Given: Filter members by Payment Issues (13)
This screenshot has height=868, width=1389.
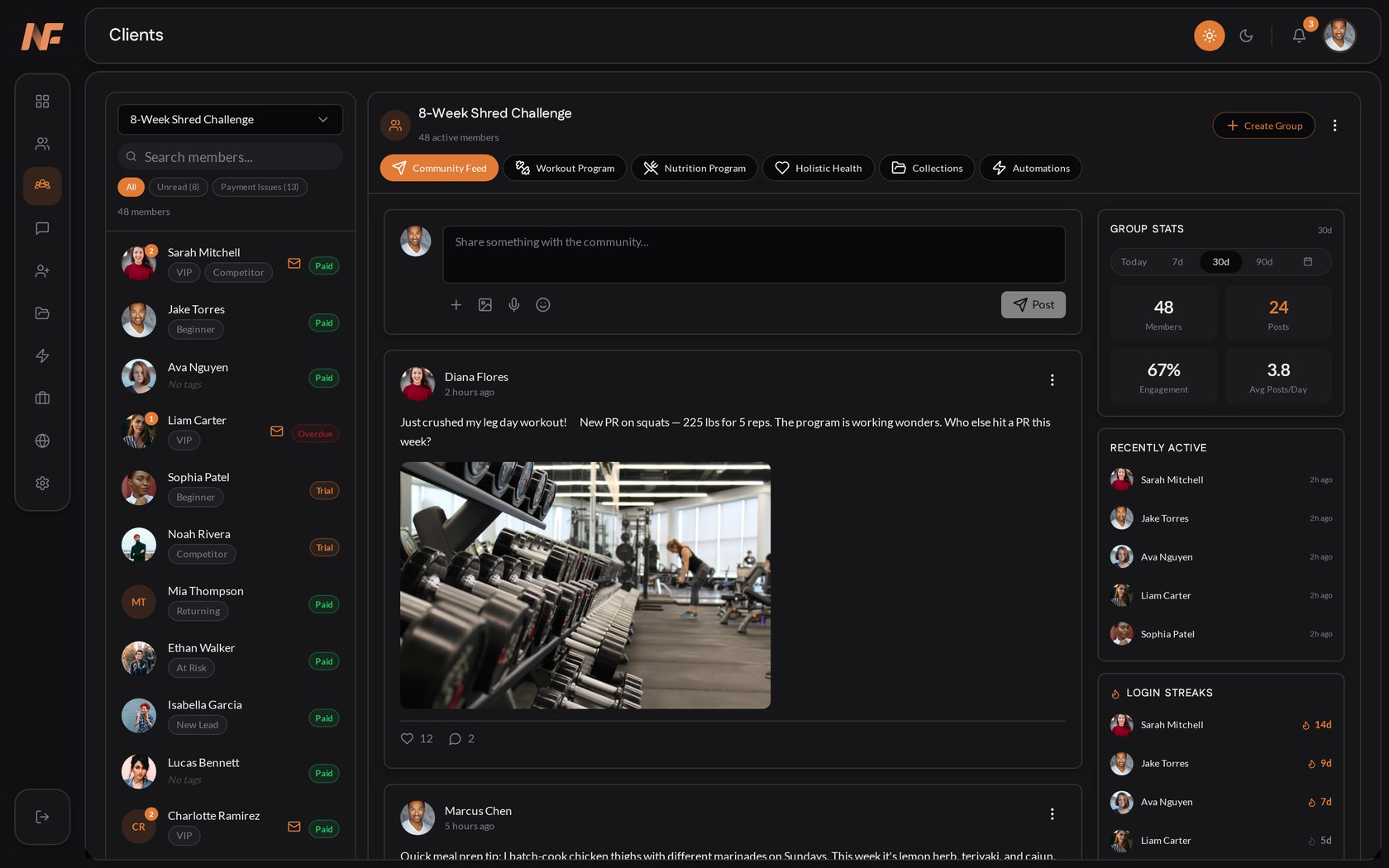Looking at the screenshot, I should click(260, 187).
